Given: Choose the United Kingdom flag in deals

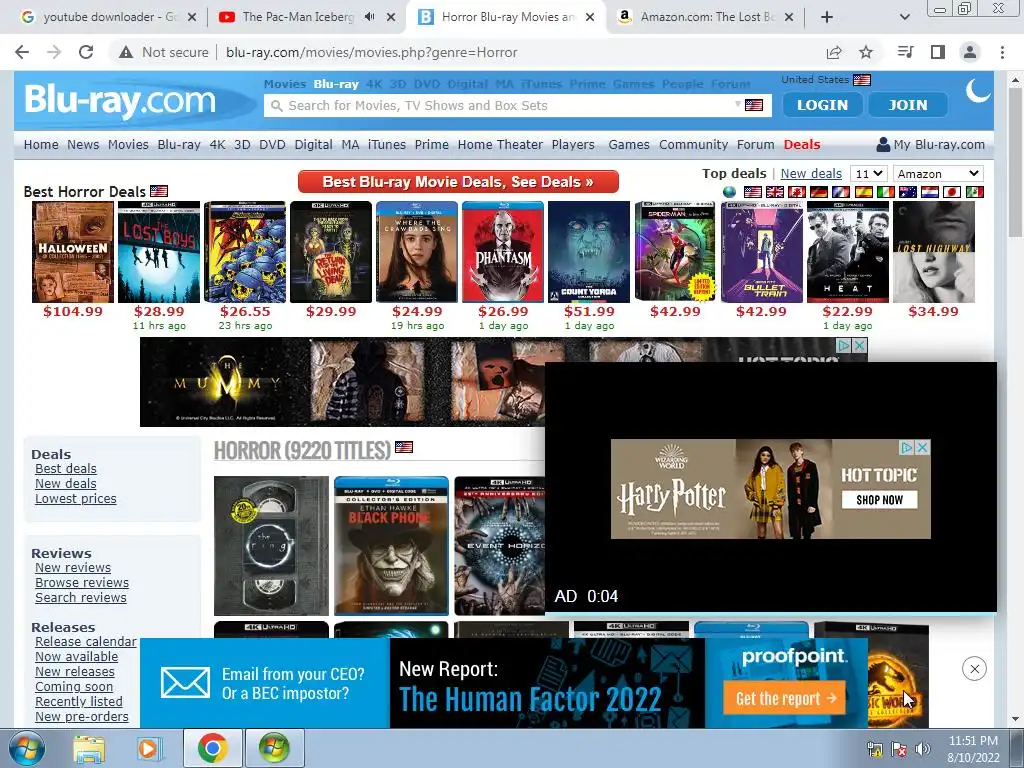Looking at the screenshot, I should [x=775, y=192].
